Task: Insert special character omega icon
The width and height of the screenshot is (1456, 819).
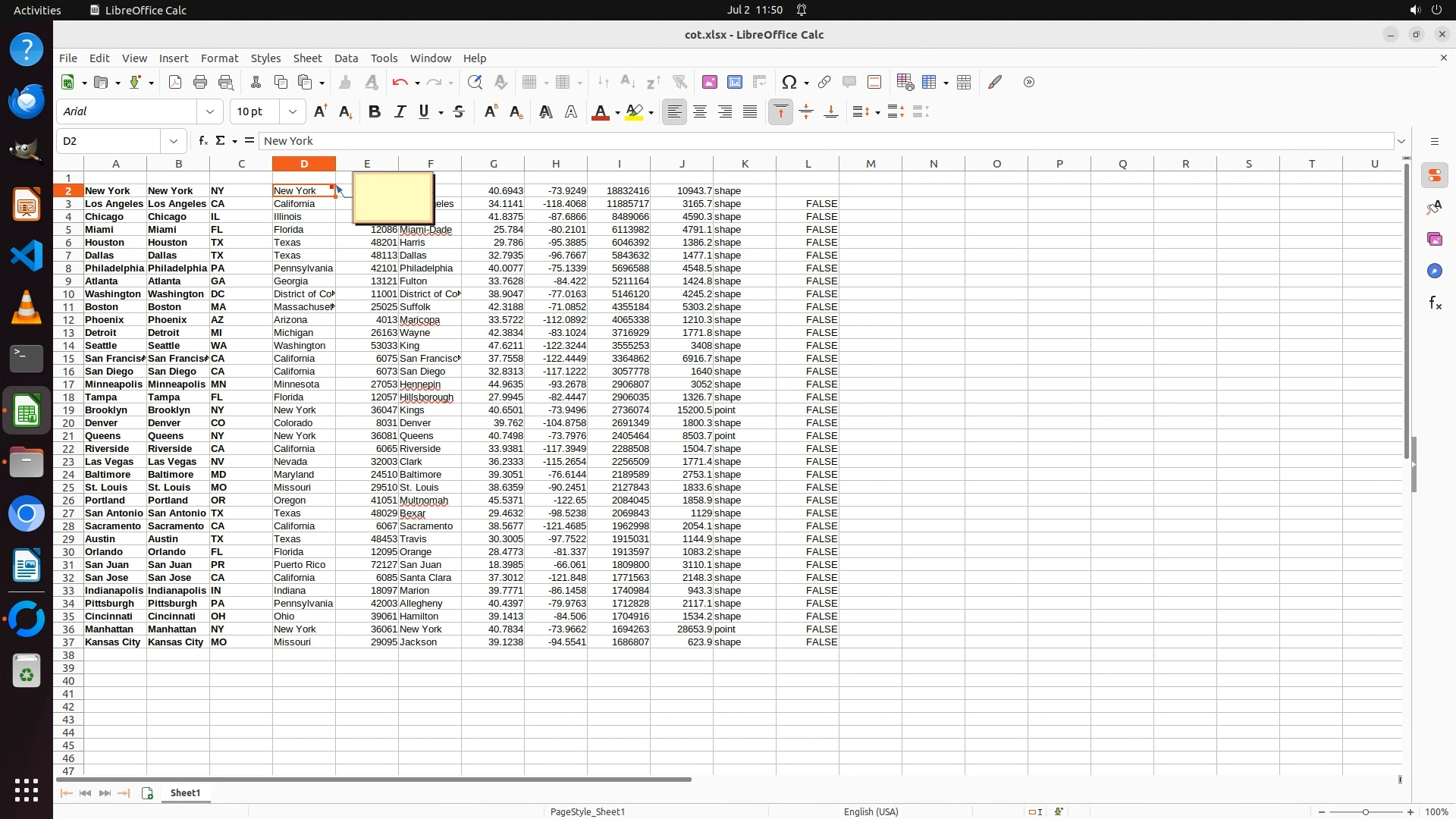Action: pyautogui.click(x=789, y=83)
